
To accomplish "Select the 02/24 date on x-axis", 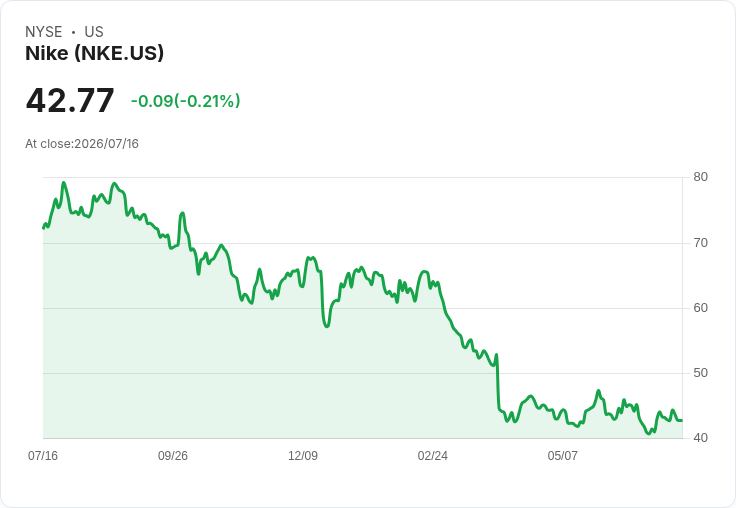I will (433, 455).
